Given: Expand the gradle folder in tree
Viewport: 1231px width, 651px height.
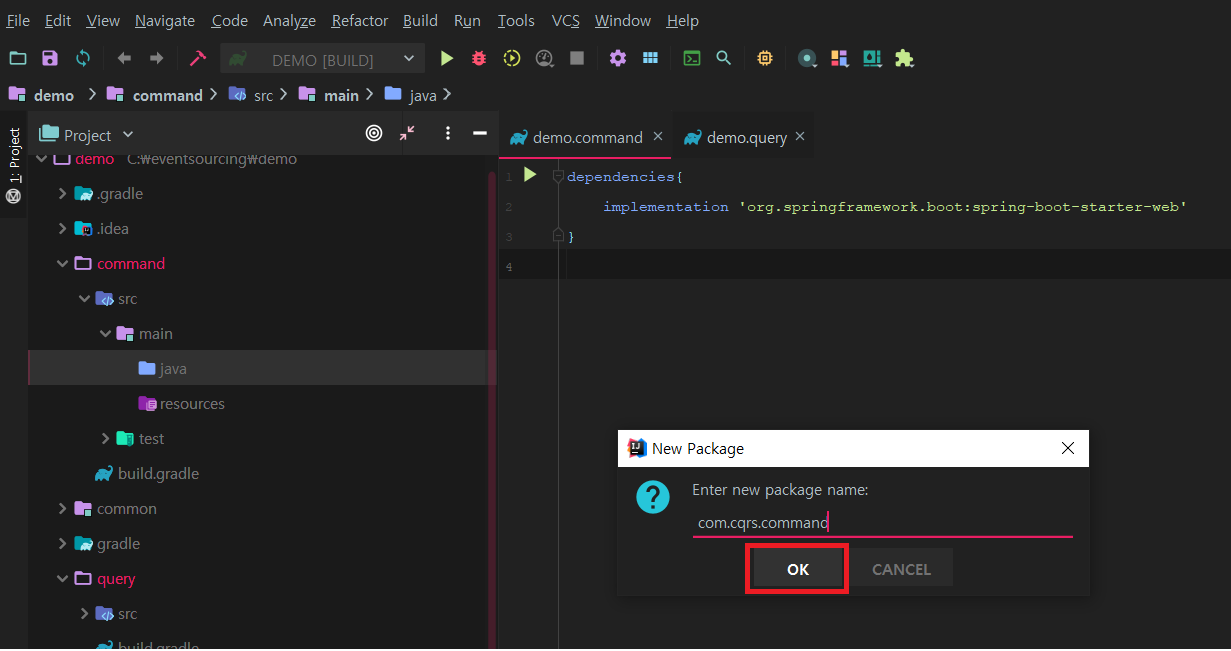Looking at the screenshot, I should 63,544.
